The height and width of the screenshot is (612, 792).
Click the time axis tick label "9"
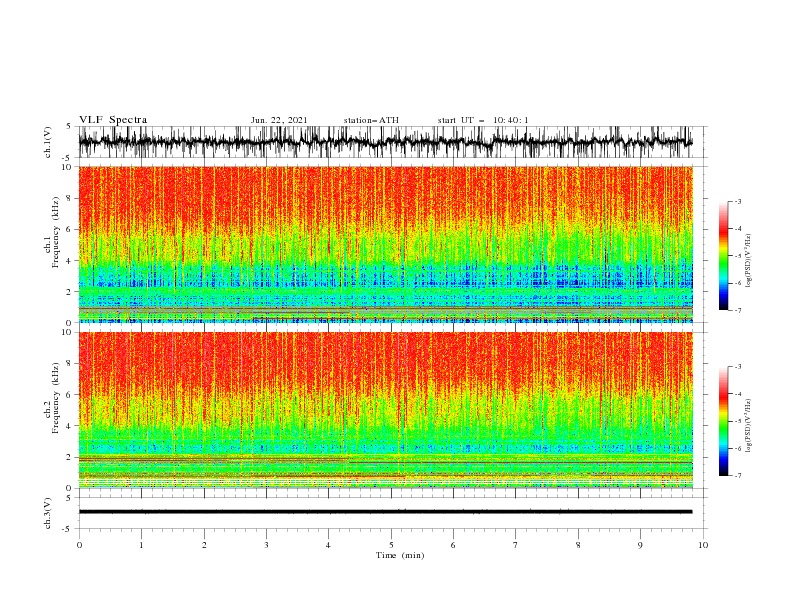point(640,545)
